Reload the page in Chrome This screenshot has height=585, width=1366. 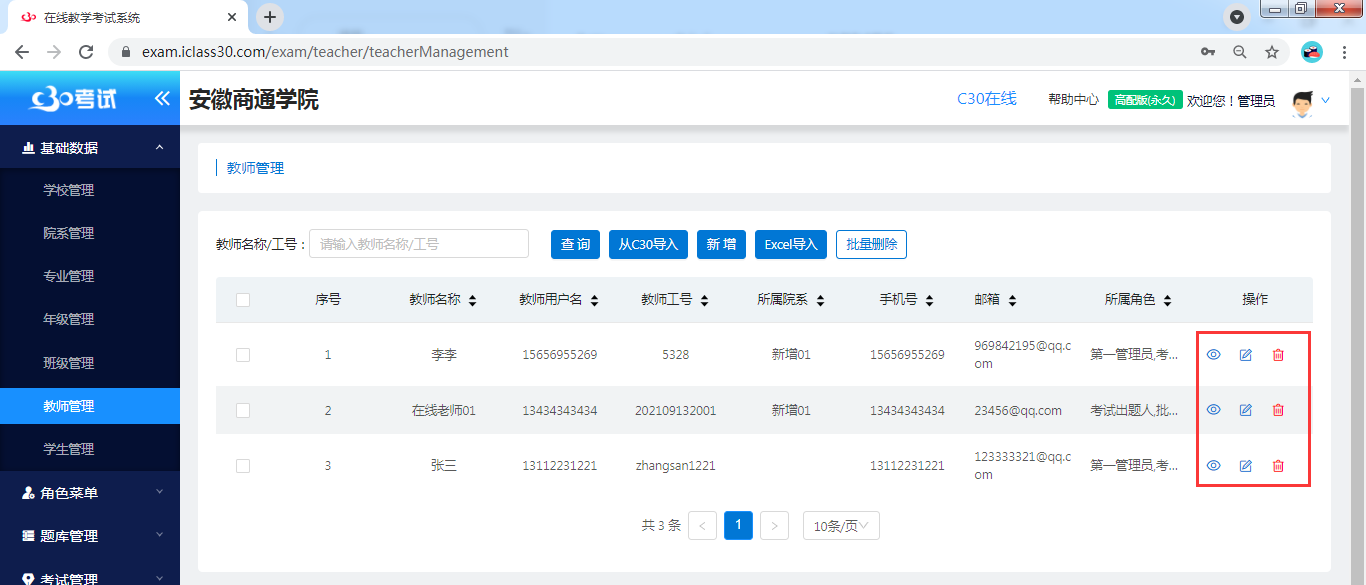[x=86, y=52]
